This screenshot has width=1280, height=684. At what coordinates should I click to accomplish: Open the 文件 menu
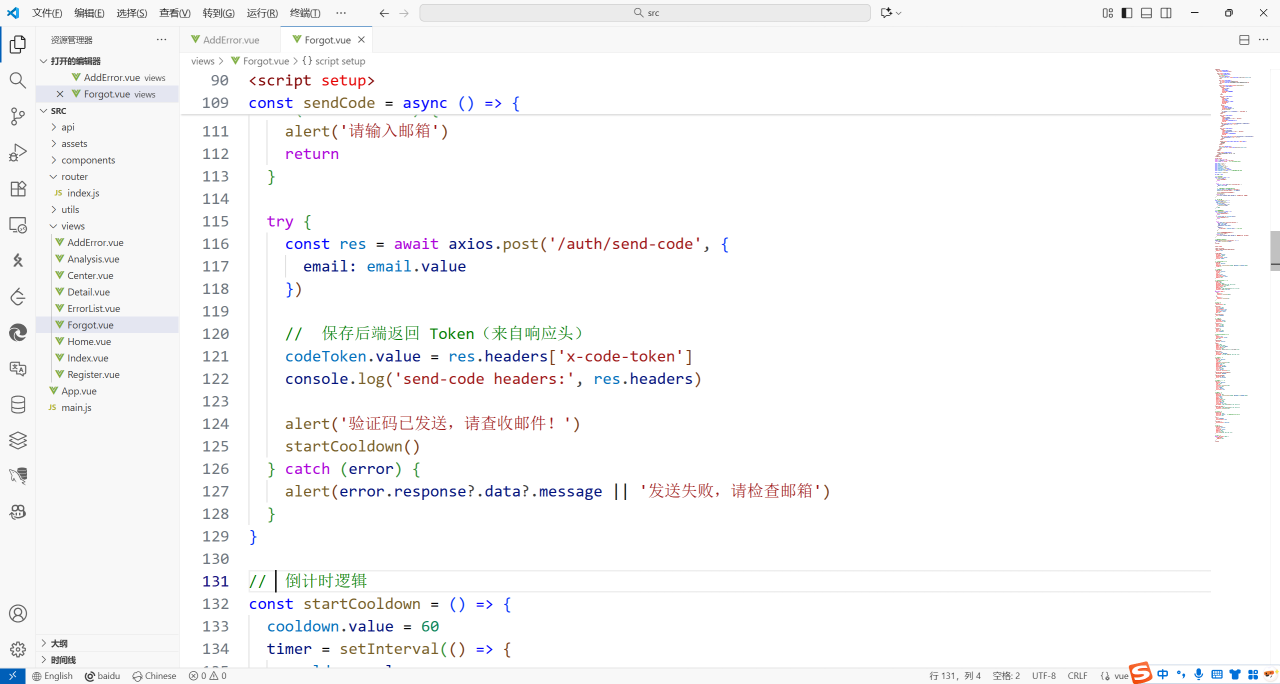47,13
